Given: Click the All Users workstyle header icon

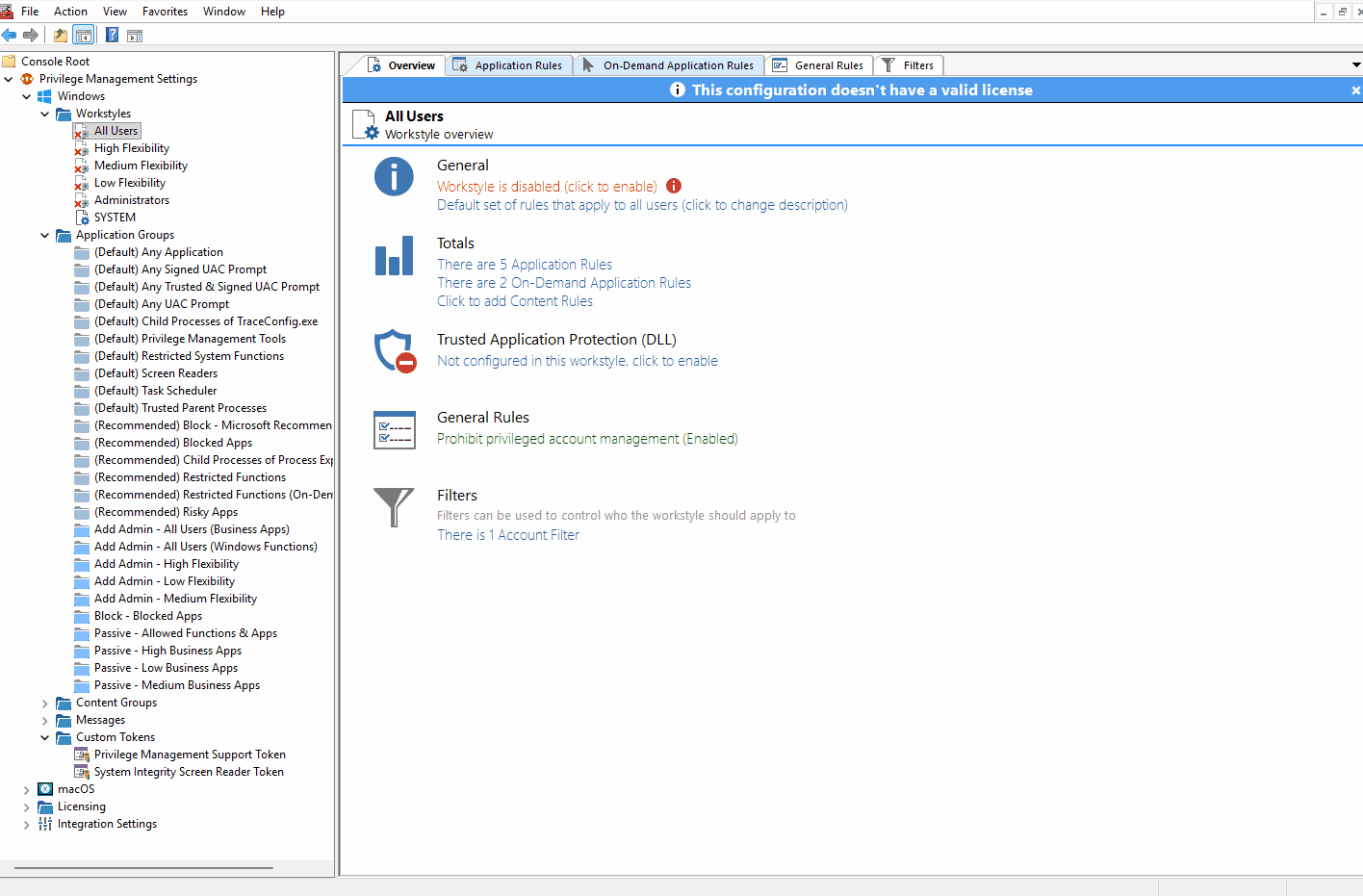Looking at the screenshot, I should point(365,125).
